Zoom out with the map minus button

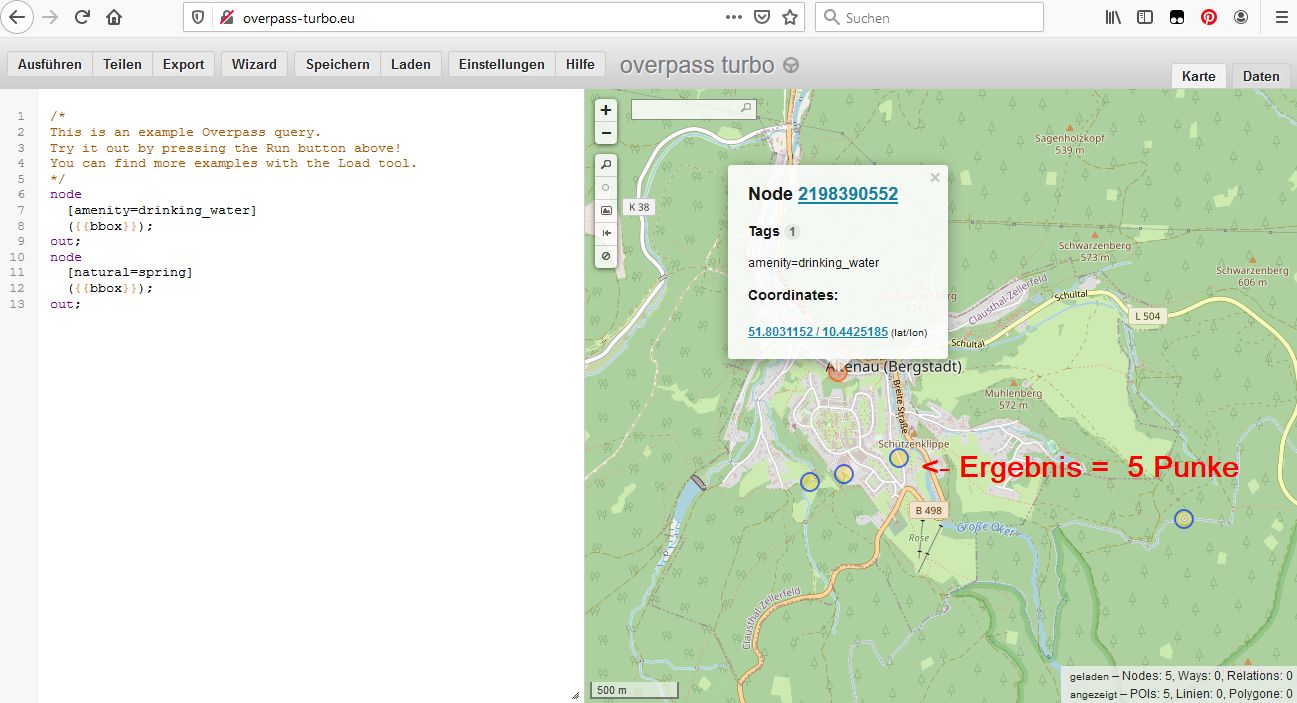[x=606, y=134]
